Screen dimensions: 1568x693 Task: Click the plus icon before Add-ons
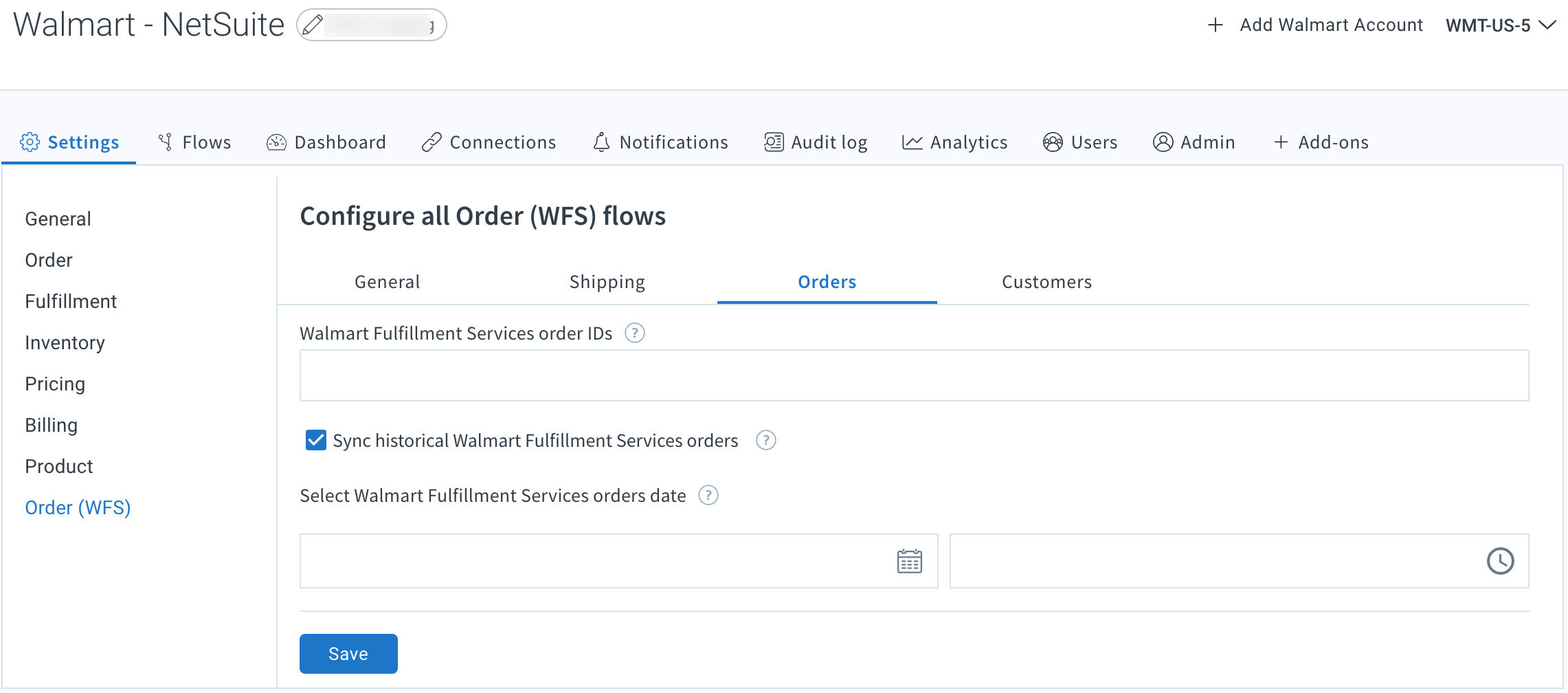(x=1281, y=142)
